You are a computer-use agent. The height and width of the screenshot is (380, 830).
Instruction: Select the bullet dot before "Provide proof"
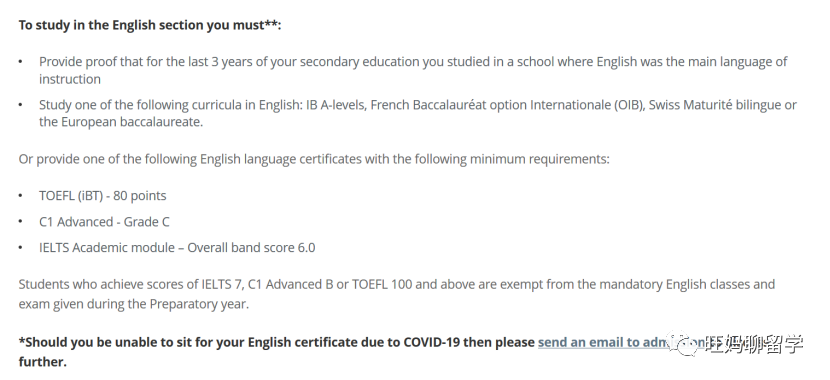(x=21, y=62)
